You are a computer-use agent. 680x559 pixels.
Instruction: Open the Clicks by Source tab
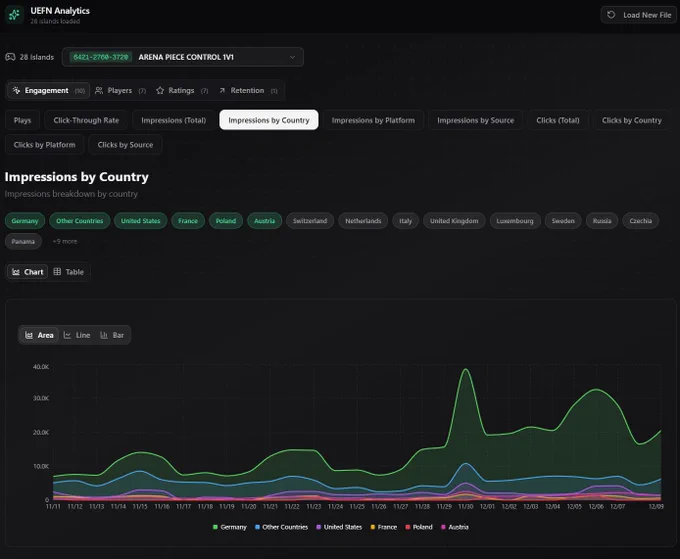125,144
